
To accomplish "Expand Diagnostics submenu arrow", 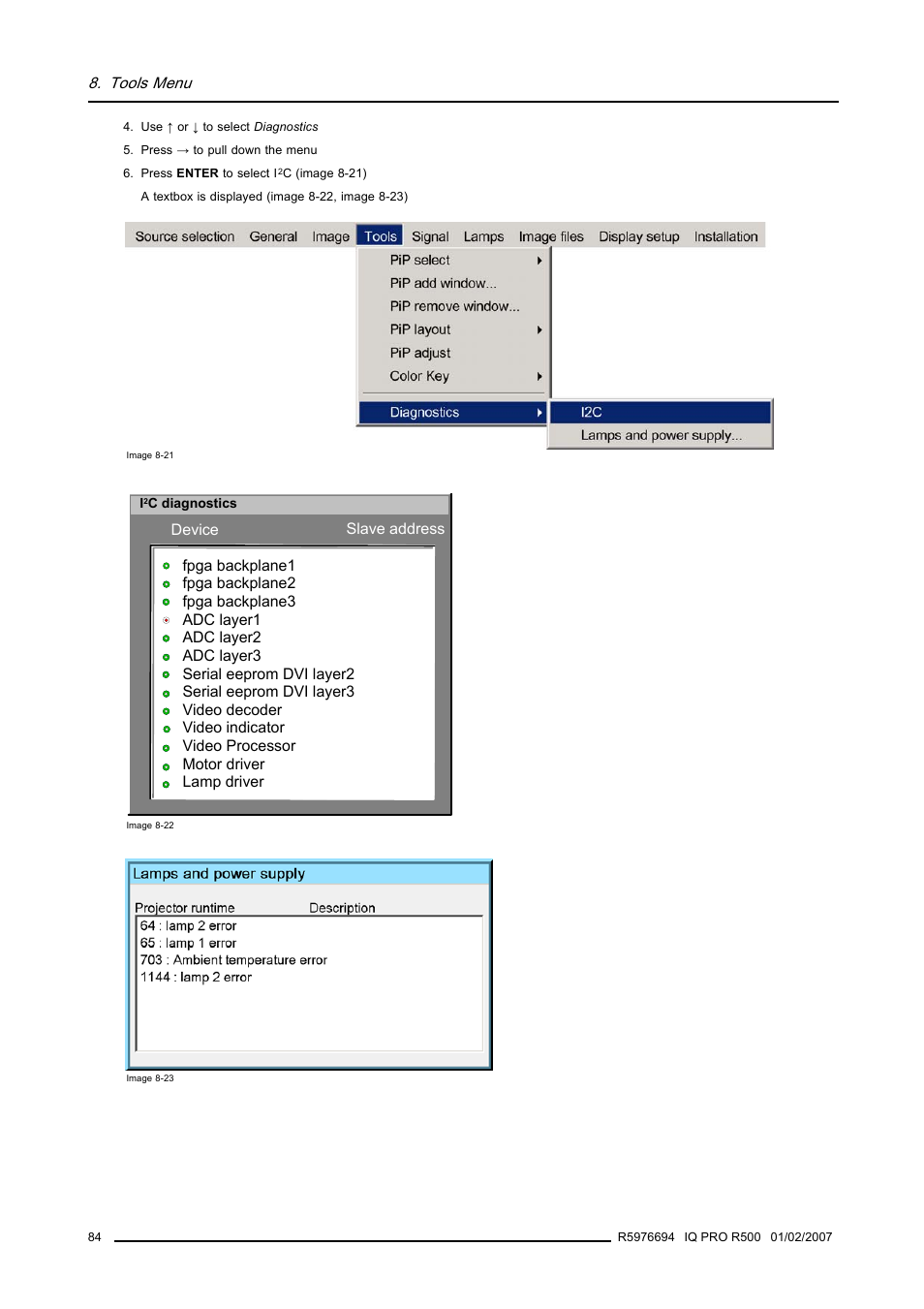I will point(539,413).
